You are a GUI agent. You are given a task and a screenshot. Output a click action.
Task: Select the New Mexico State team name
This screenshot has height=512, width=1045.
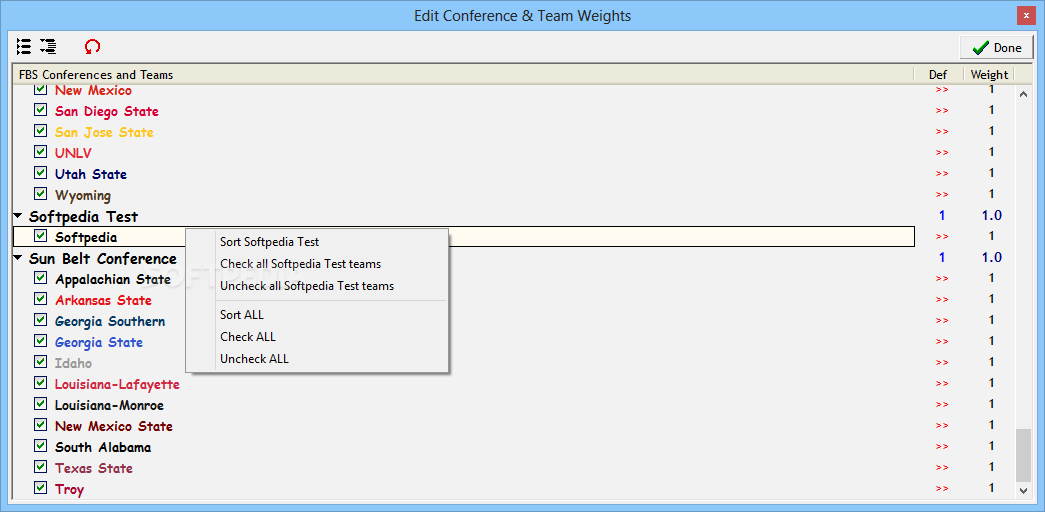(x=114, y=426)
